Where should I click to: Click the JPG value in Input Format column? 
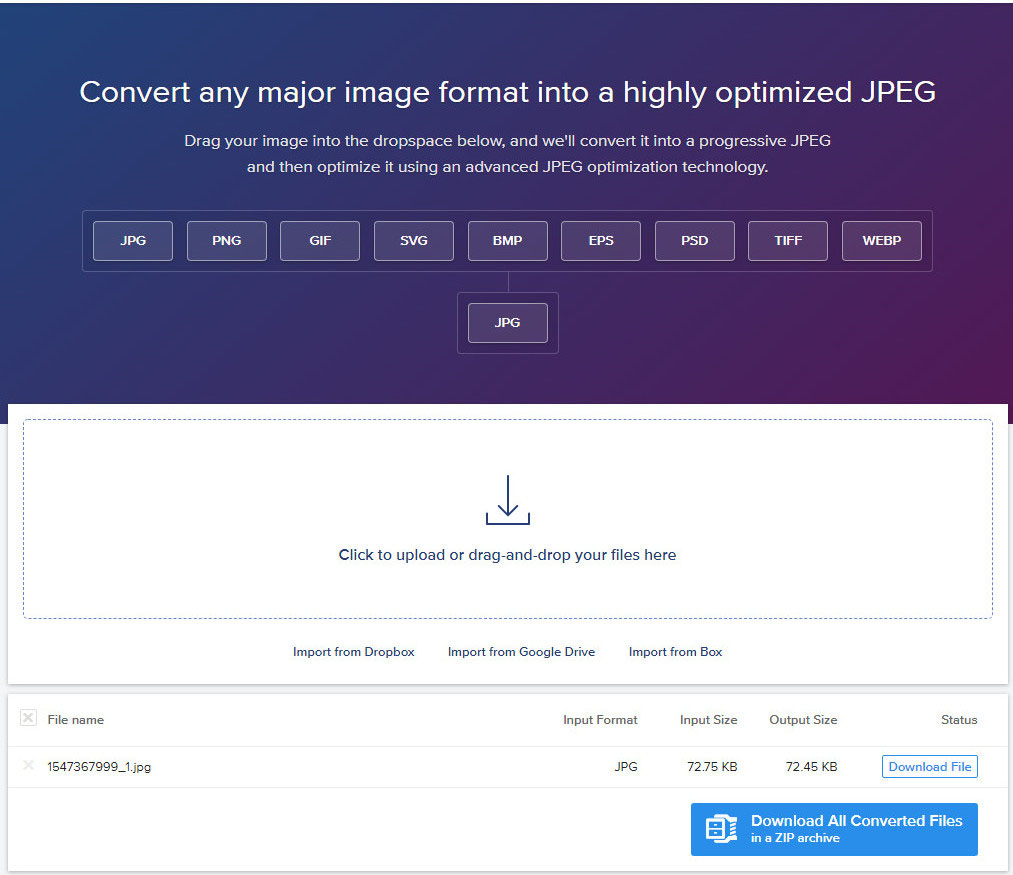625,767
